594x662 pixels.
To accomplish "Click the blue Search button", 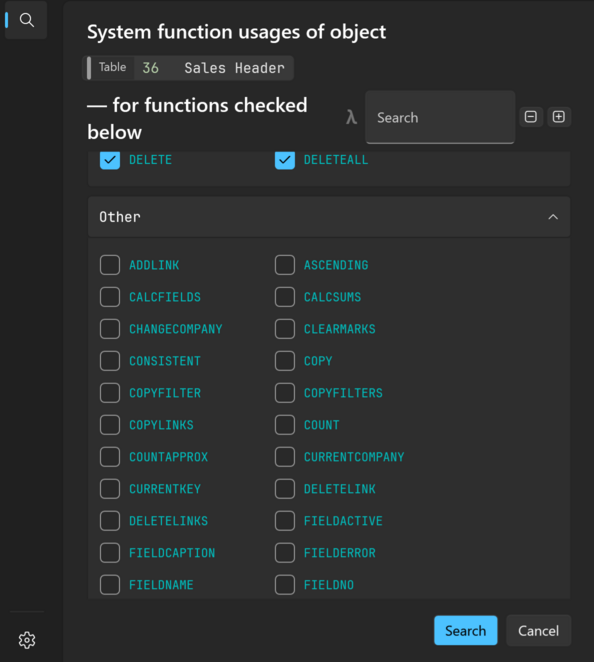I will (x=466, y=630).
